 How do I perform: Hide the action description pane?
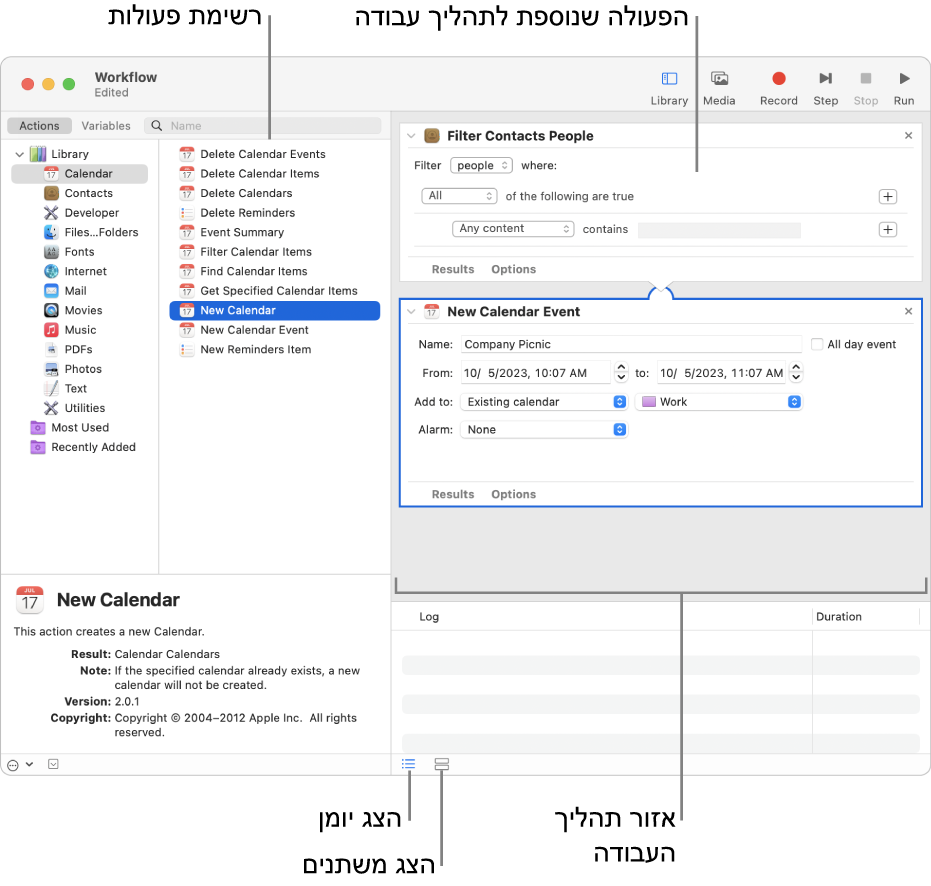coord(53,764)
